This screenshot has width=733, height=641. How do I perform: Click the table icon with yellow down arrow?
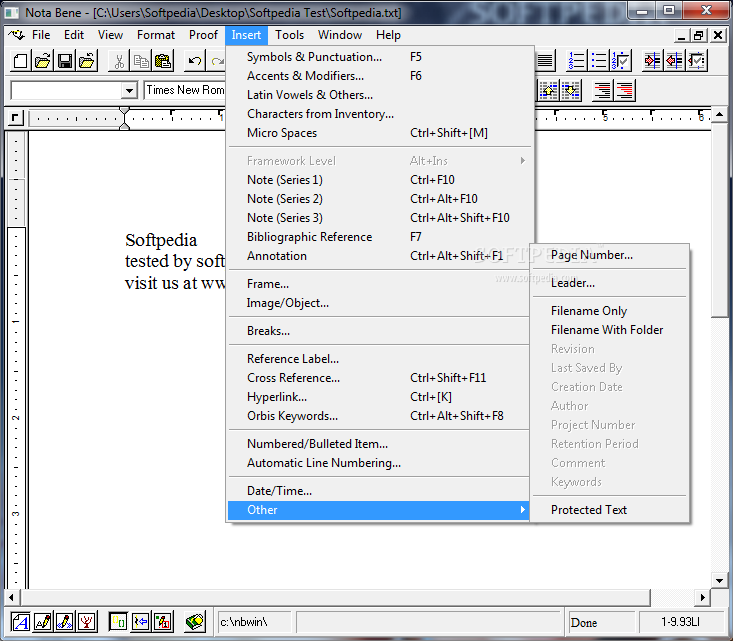[571, 90]
